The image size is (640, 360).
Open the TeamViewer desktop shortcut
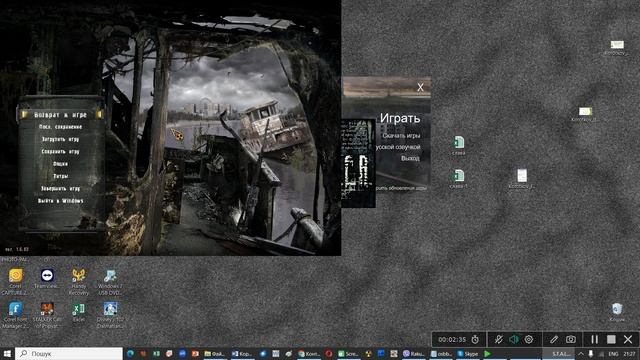point(47,279)
